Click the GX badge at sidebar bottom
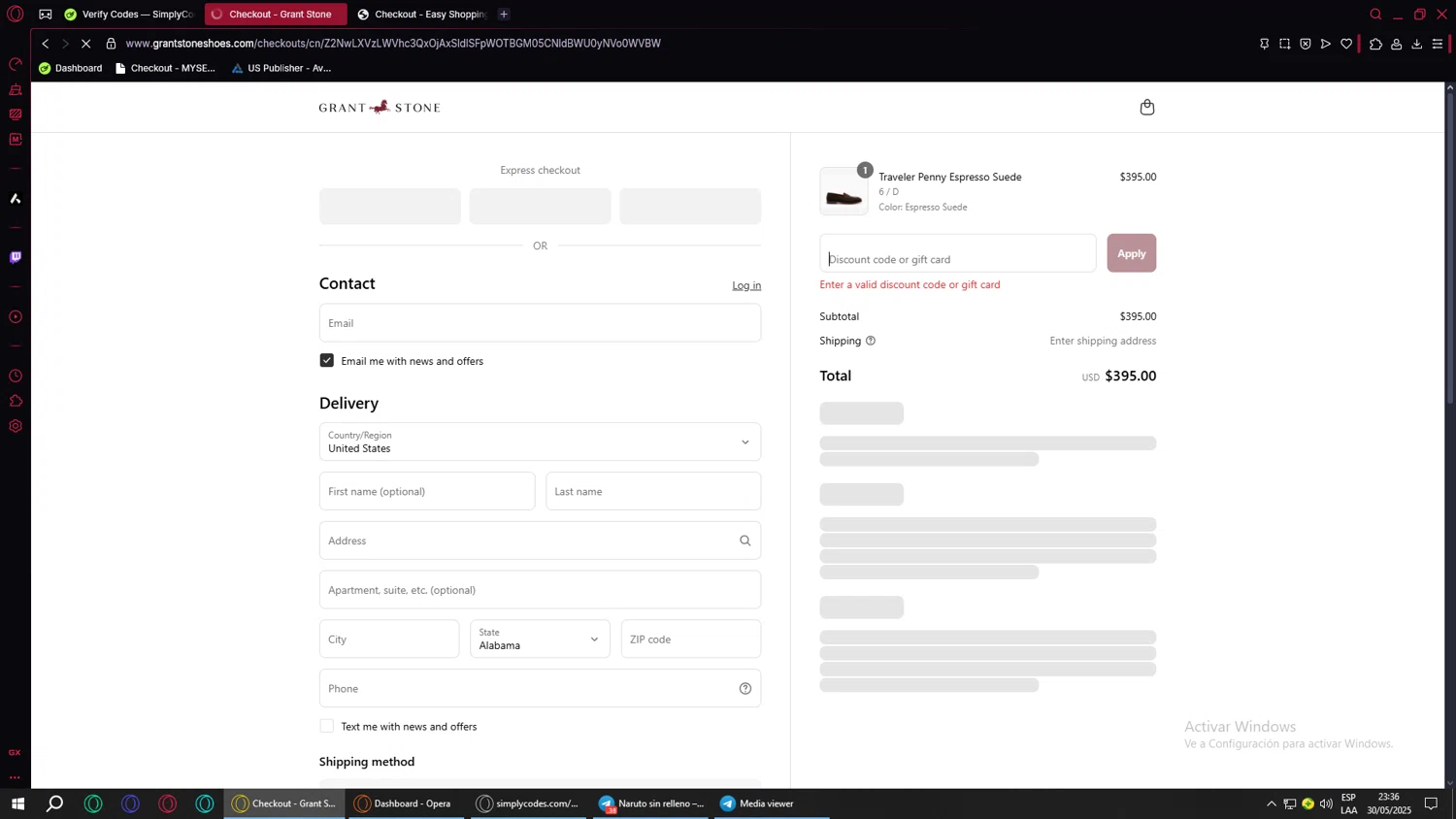Viewport: 1456px width, 819px height. point(15,753)
